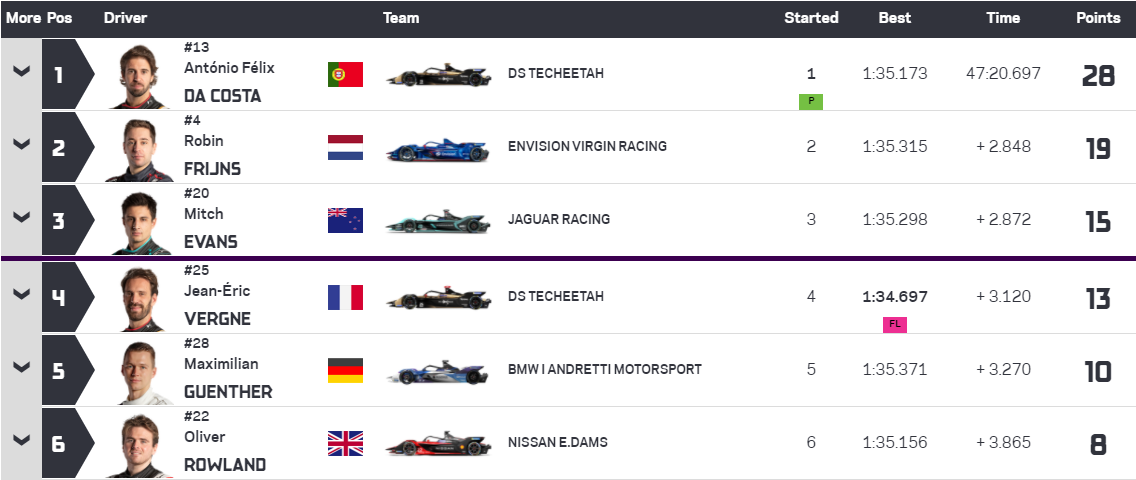Click the Nissan e.dams car image
Viewport: 1136px width, 480px height.
tap(438, 444)
